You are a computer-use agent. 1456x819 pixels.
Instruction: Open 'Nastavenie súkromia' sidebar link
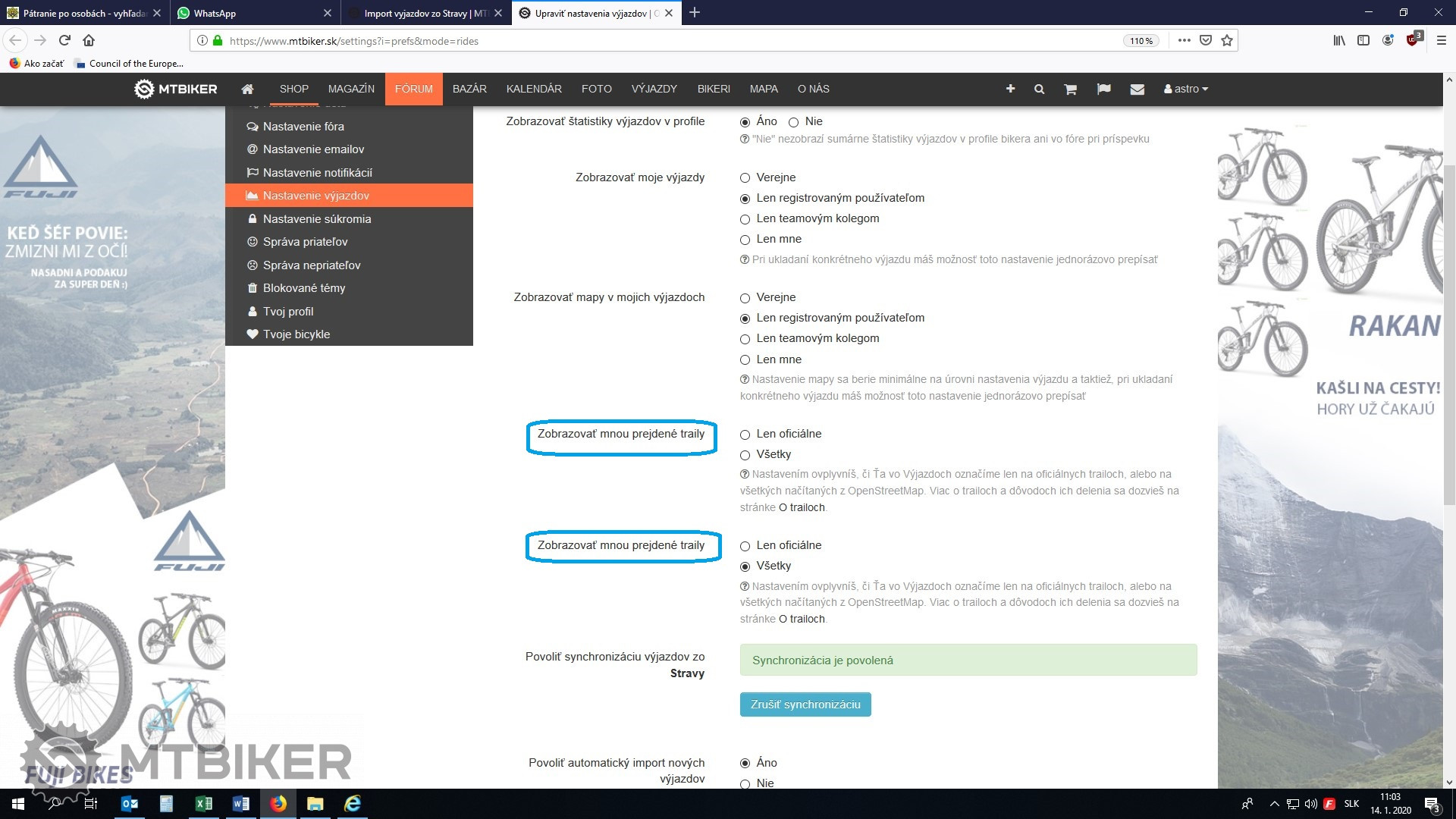[x=316, y=219]
